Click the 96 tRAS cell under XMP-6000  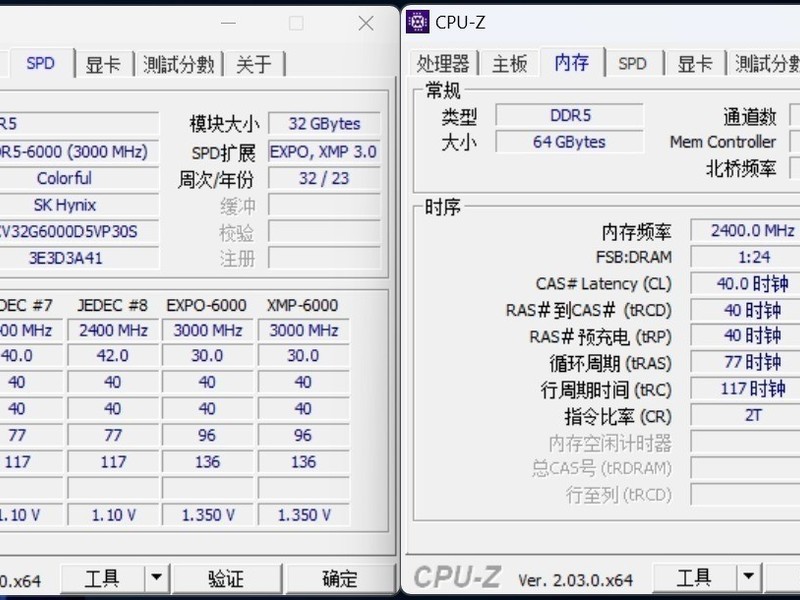click(x=304, y=435)
